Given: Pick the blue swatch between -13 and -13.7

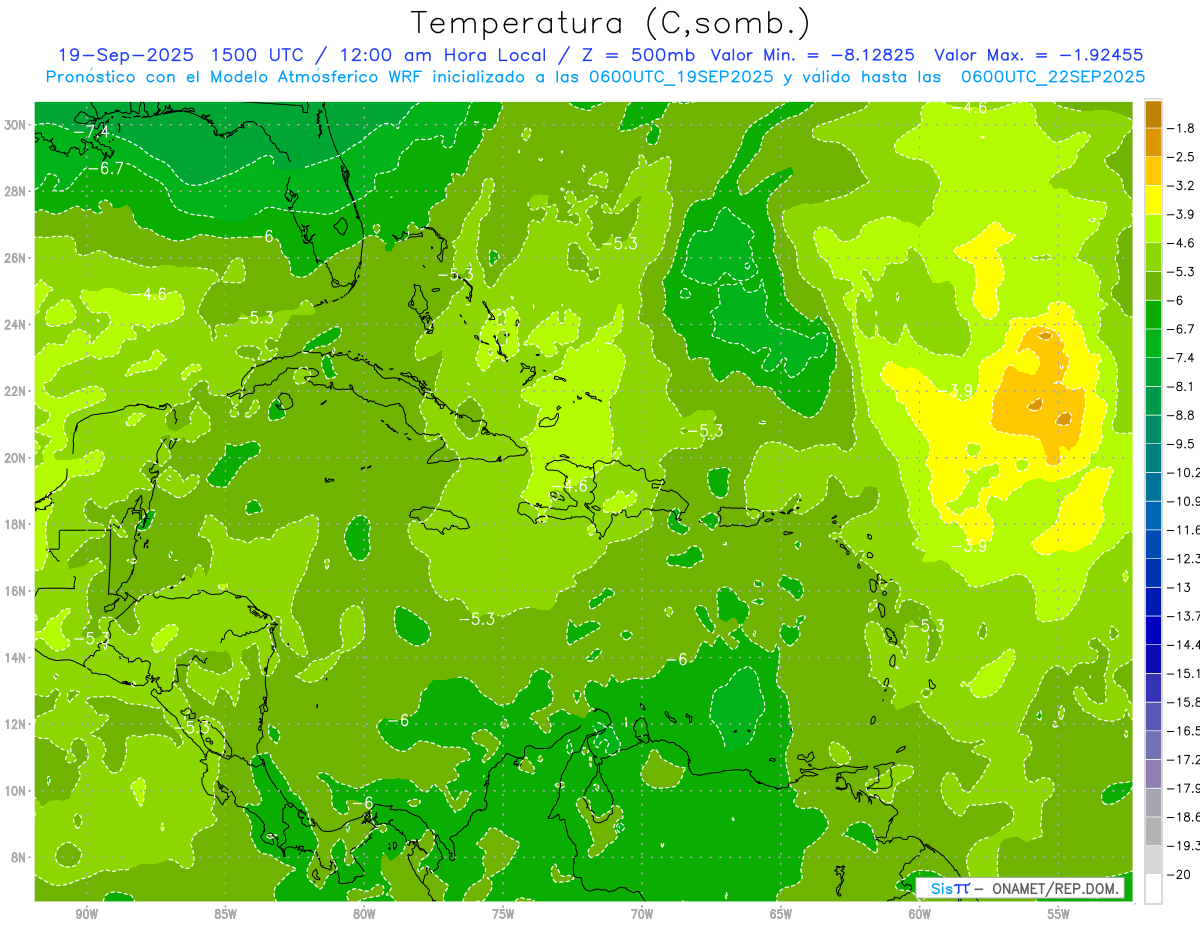Looking at the screenshot, I should coord(1153,601).
